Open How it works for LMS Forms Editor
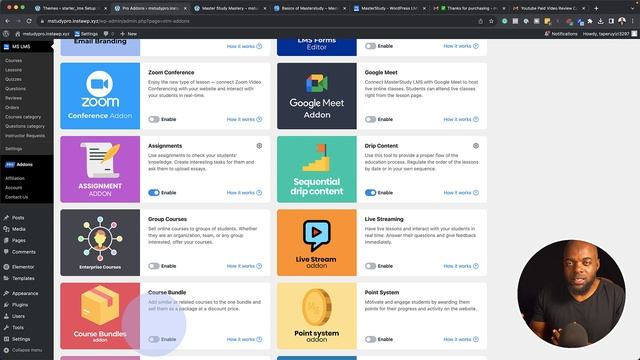Screen dimensions: 640x360 pos(461,46)
